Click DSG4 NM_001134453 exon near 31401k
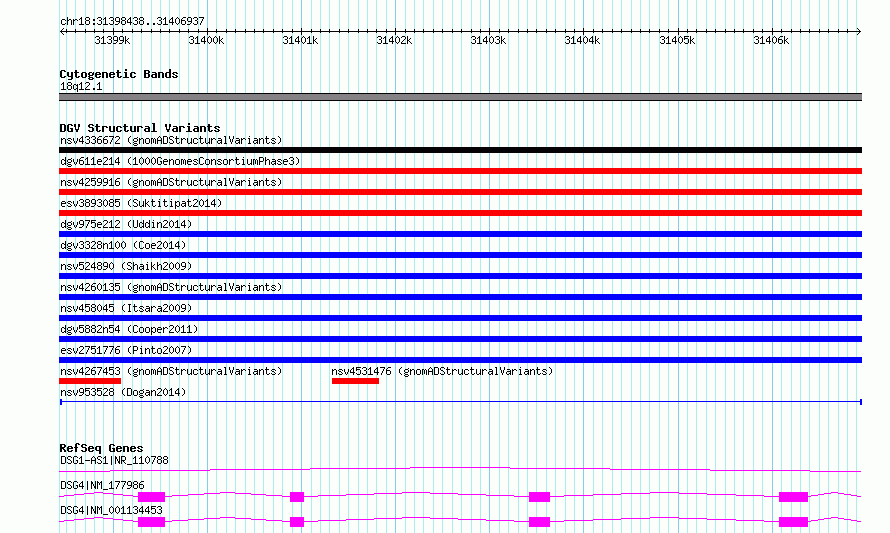Viewport: 890px width, 533px height. [297, 522]
